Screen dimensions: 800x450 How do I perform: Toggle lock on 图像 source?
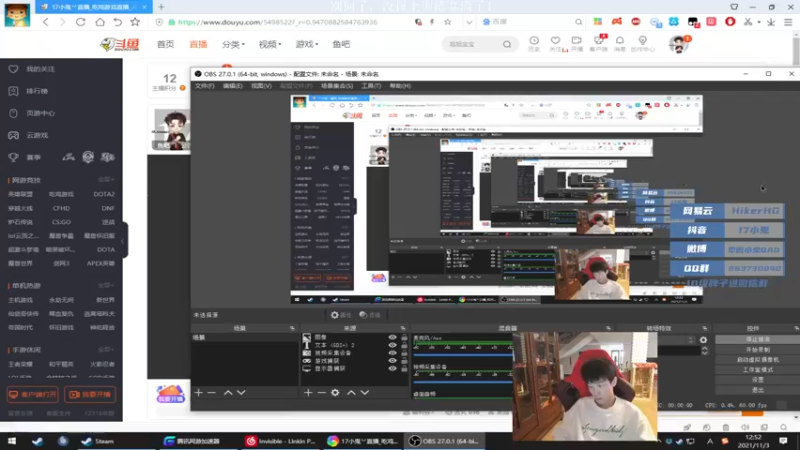[x=404, y=337]
